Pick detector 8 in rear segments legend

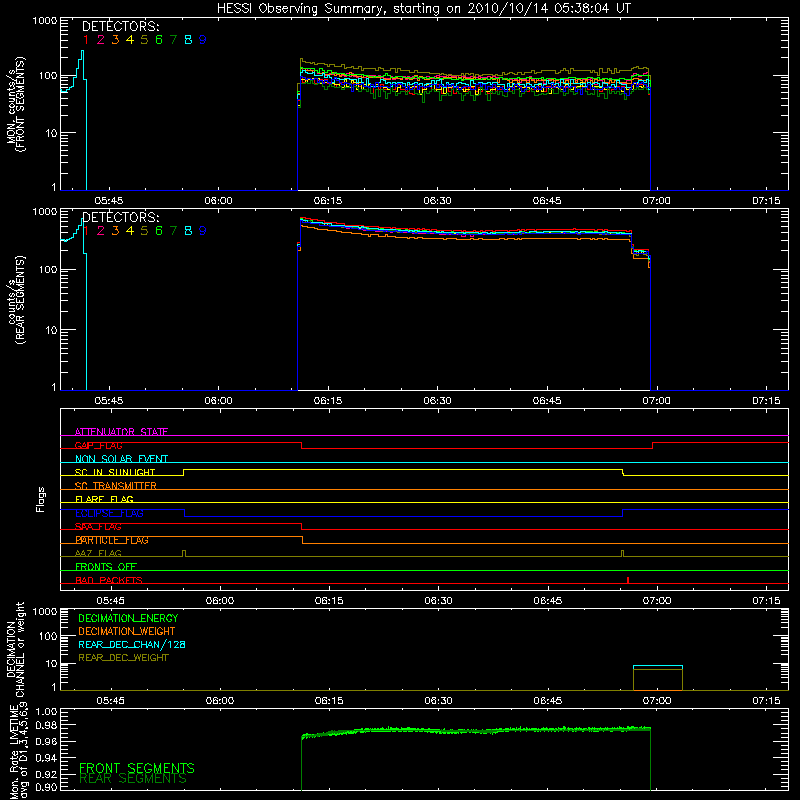(188, 231)
